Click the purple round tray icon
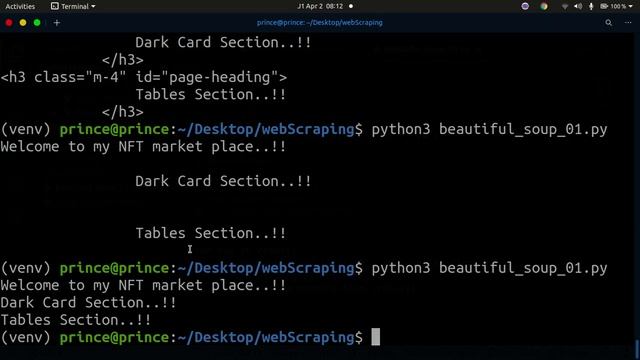The width and height of the screenshot is (640, 360). 525,6
